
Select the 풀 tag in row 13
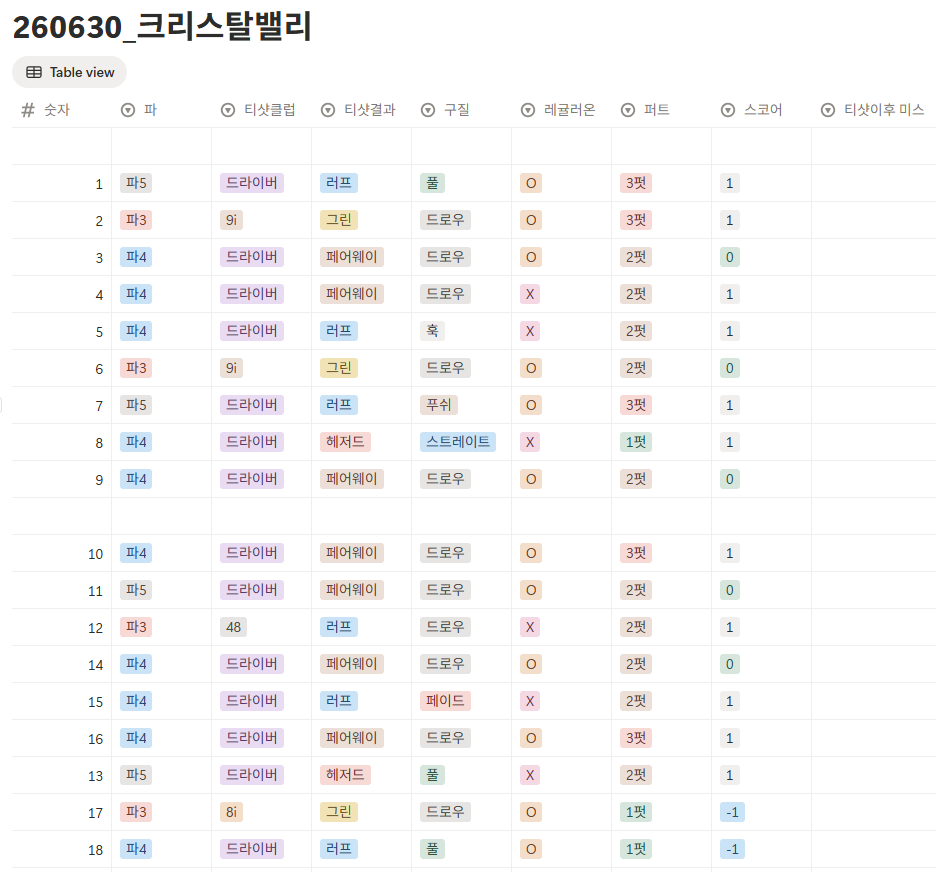(432, 775)
